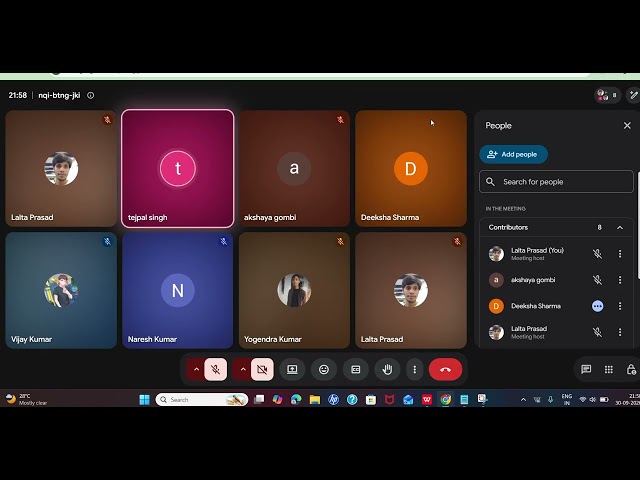Raise hand in the meeting
The image size is (640, 480).
point(387,369)
